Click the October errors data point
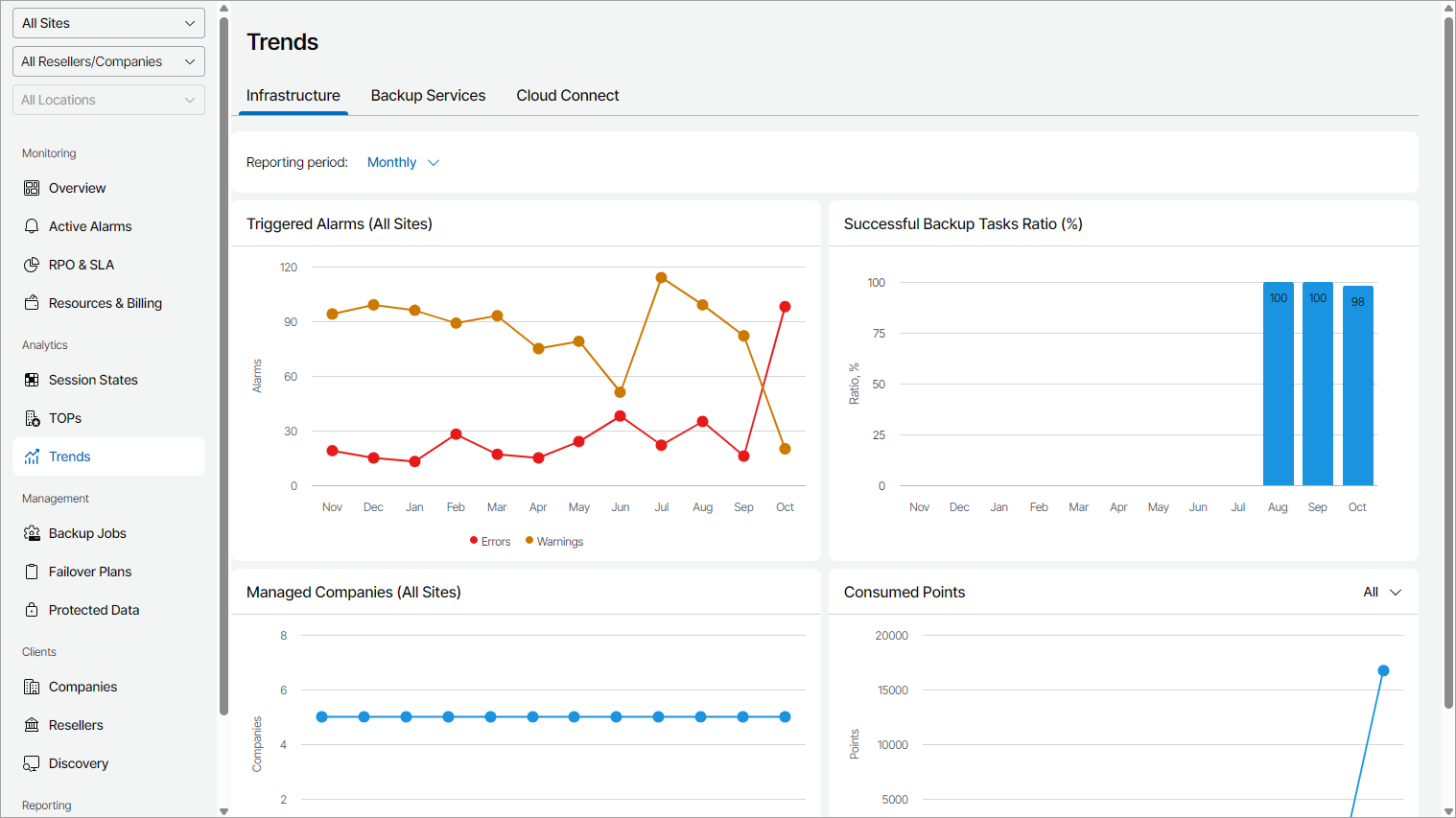 click(785, 307)
